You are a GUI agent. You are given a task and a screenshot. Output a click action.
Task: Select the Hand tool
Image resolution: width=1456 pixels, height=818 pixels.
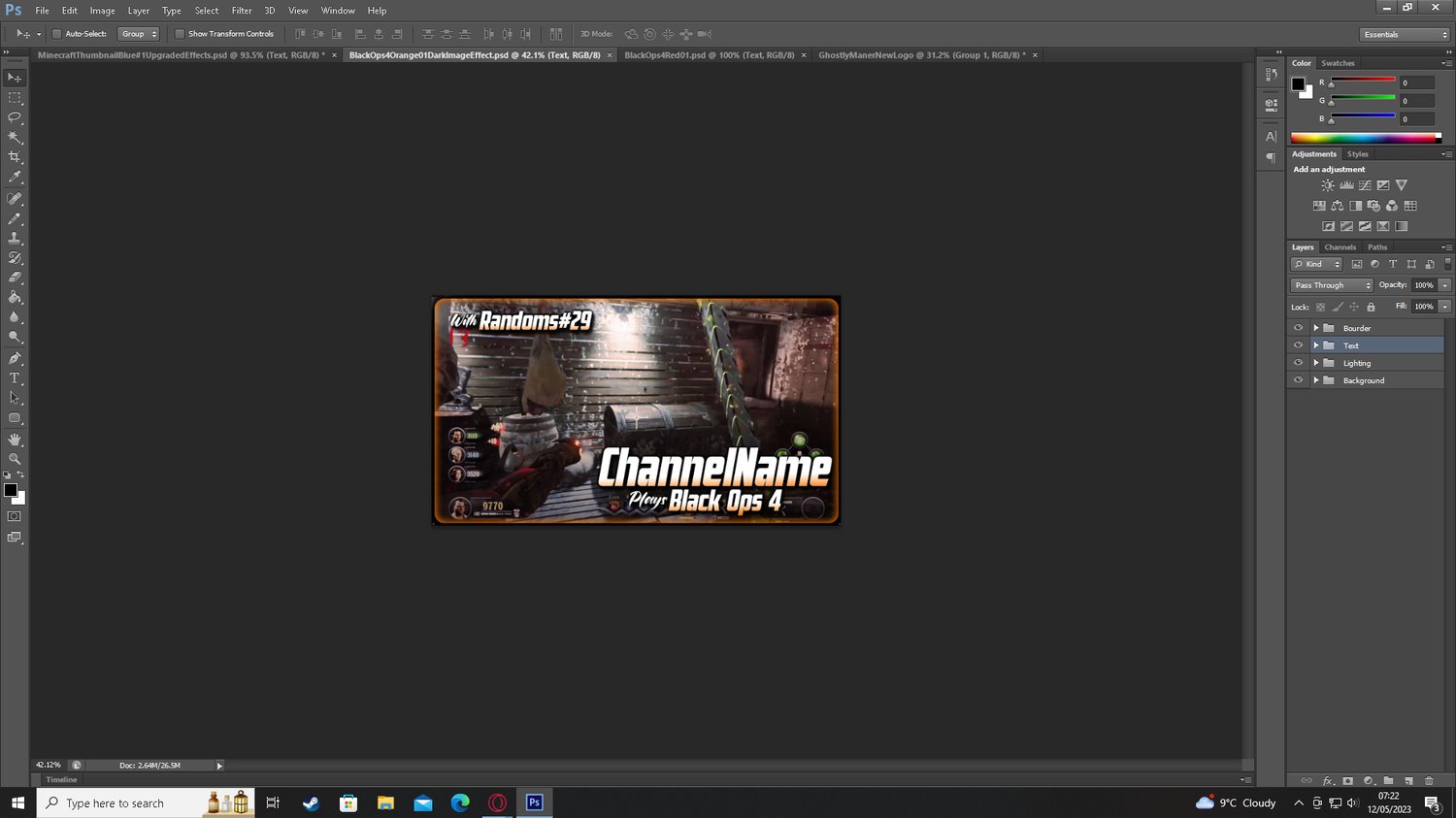click(15, 440)
